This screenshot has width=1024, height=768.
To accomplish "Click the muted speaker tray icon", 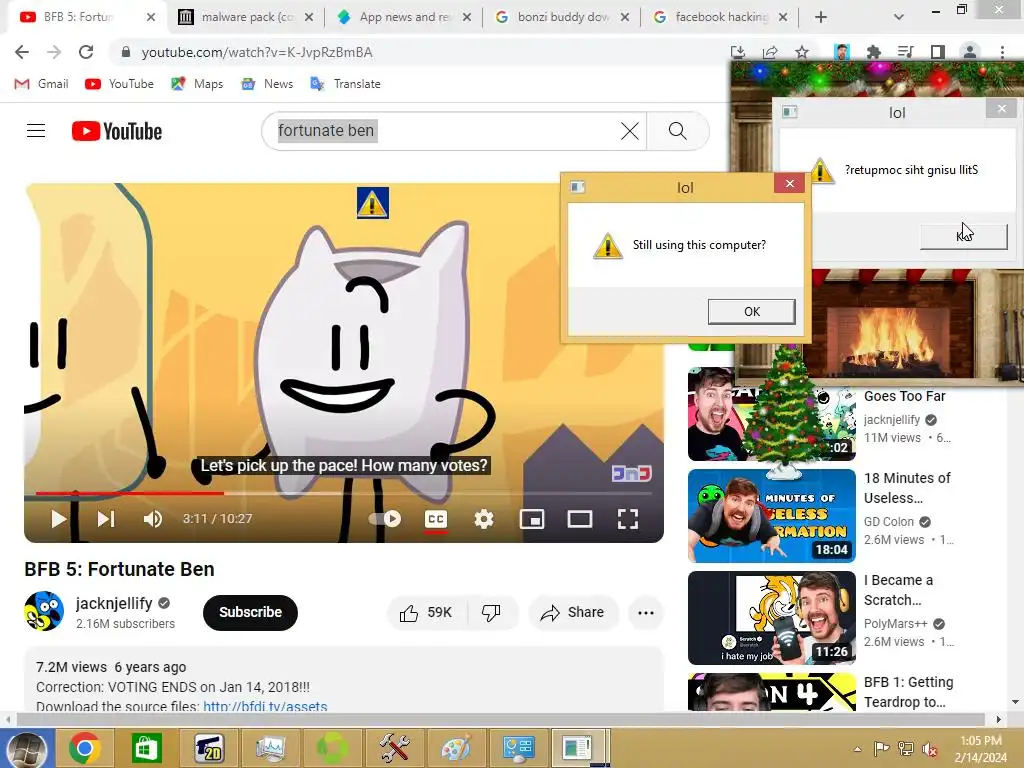I will pos(930,749).
